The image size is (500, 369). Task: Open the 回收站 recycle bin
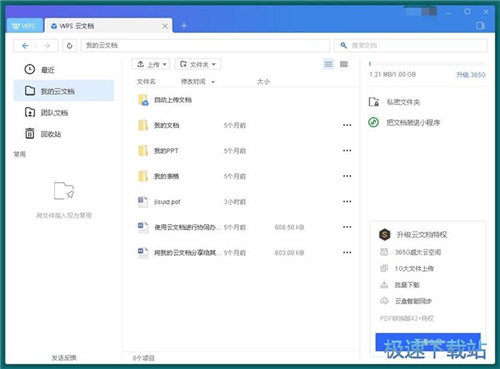43,134
